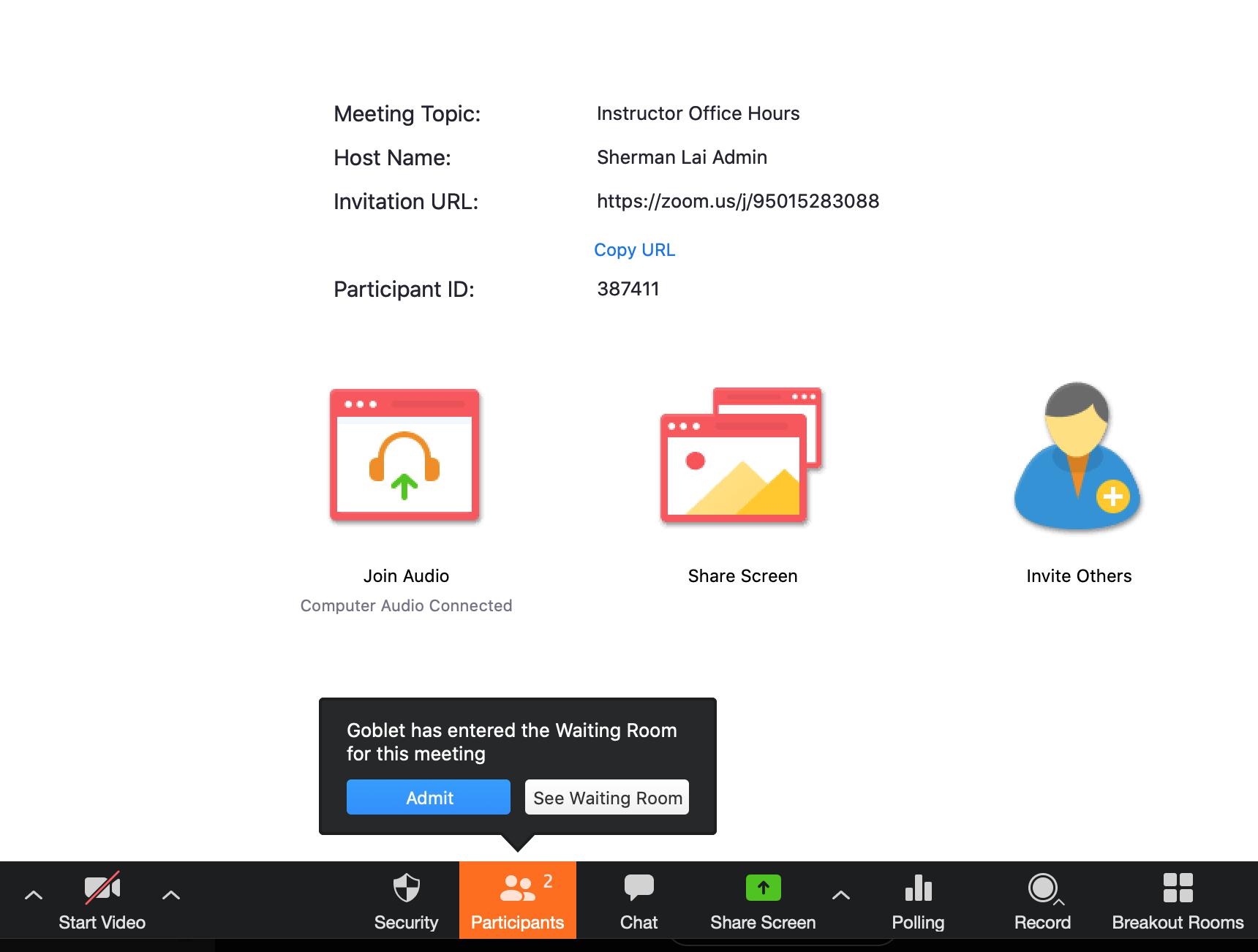The width and height of the screenshot is (1258, 952).
Task: Launch Polling from the bottom toolbar
Action: pyautogui.click(x=918, y=900)
